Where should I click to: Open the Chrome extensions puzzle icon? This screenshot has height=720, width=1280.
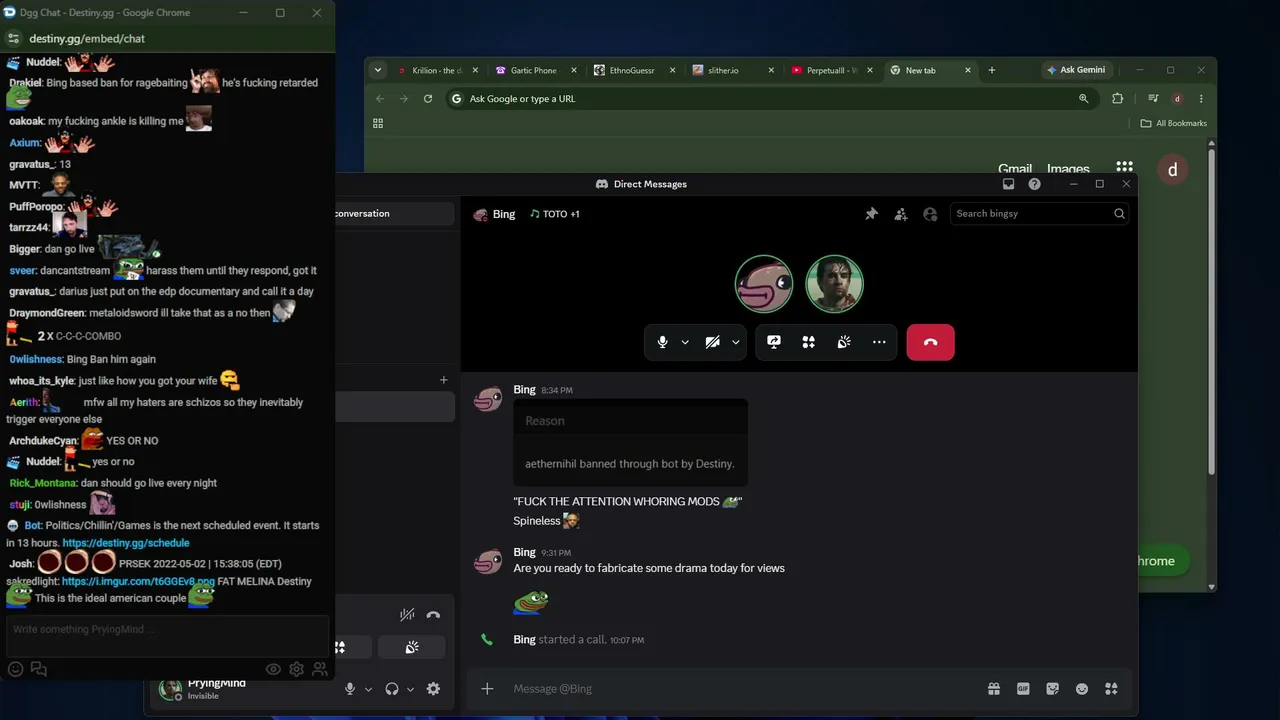coord(1117,99)
